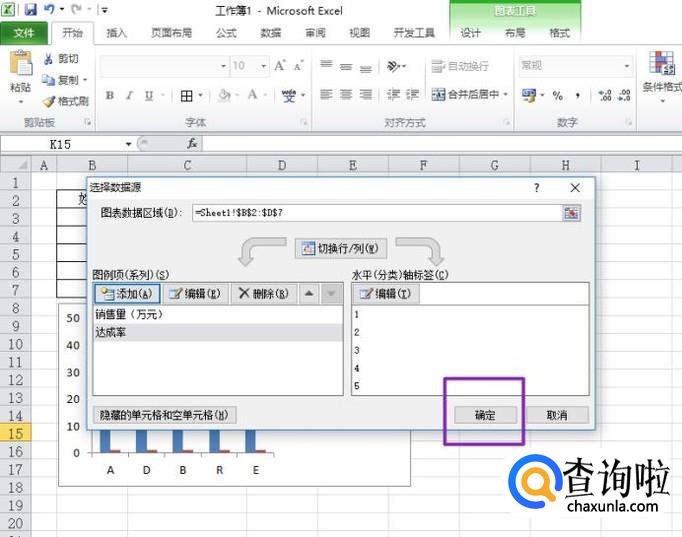The image size is (682, 537).
Task: Click the 切换行/列 button
Action: click(x=341, y=249)
